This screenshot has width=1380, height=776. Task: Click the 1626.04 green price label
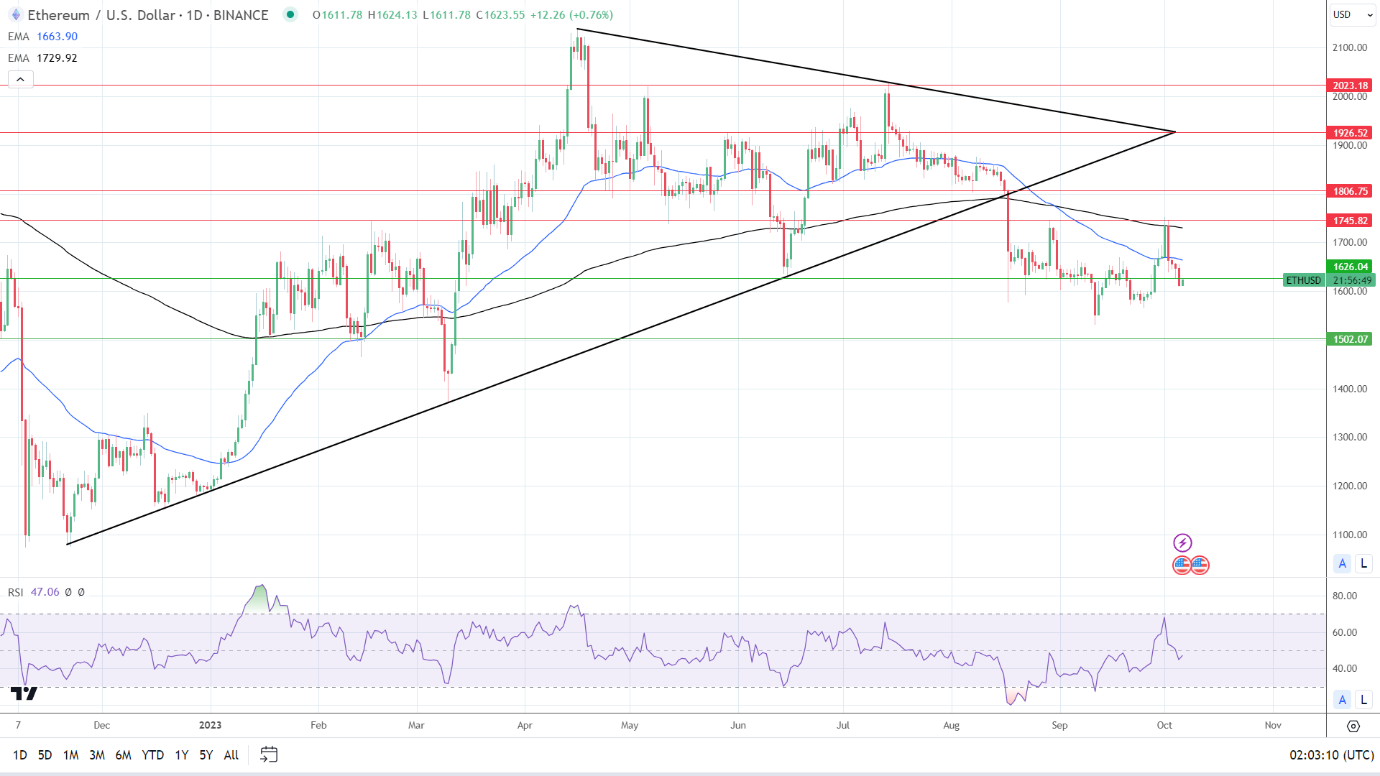1349,267
